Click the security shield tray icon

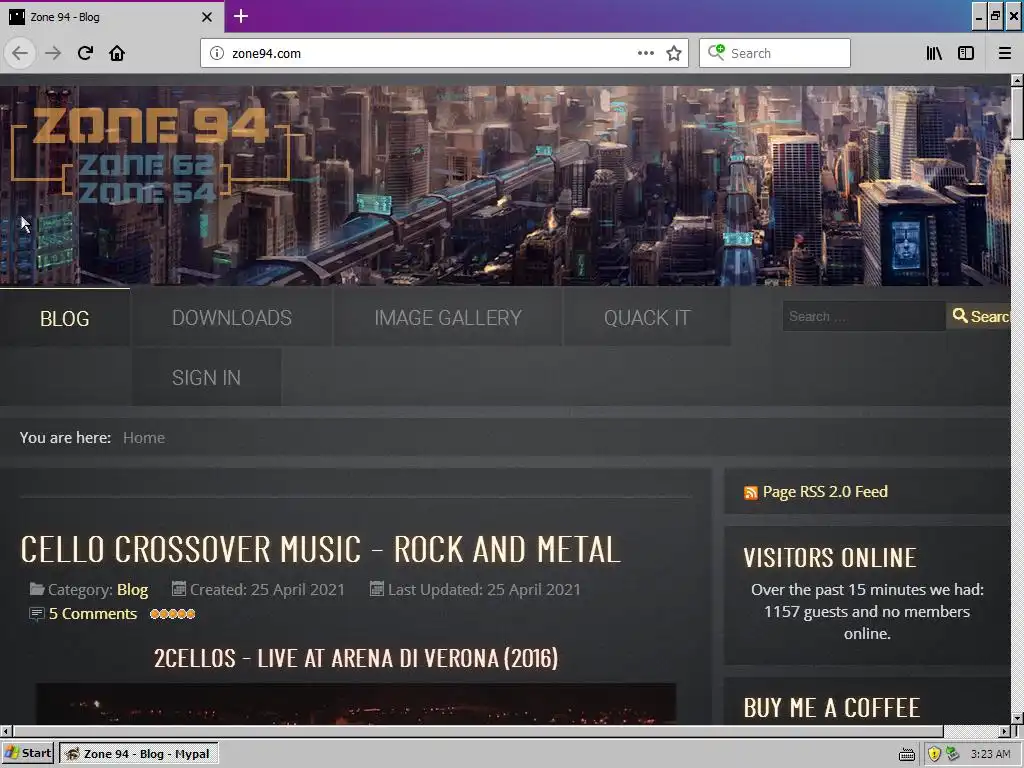(x=934, y=754)
